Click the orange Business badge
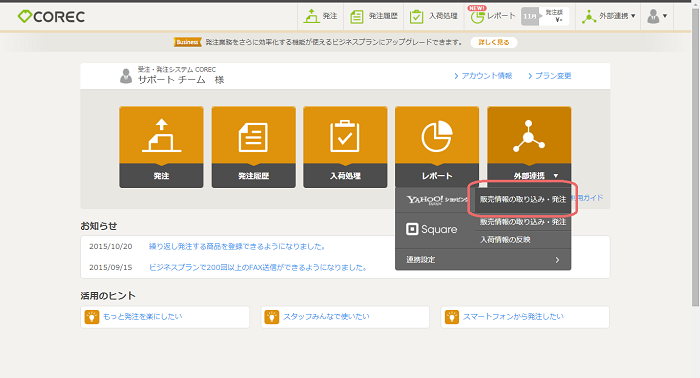This screenshot has width=700, height=378. (x=187, y=42)
